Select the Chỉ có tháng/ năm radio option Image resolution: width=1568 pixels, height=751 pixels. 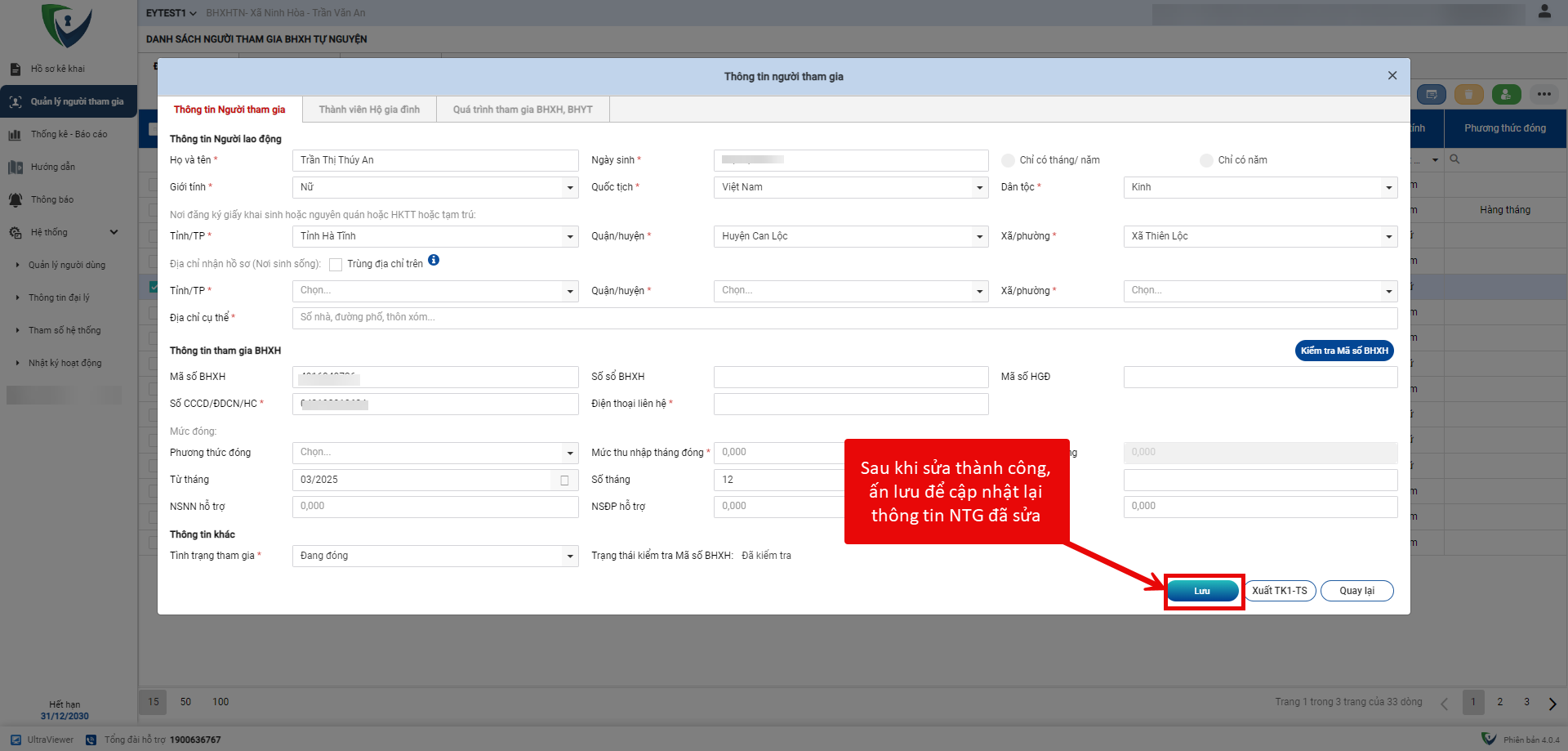pyautogui.click(x=1009, y=161)
